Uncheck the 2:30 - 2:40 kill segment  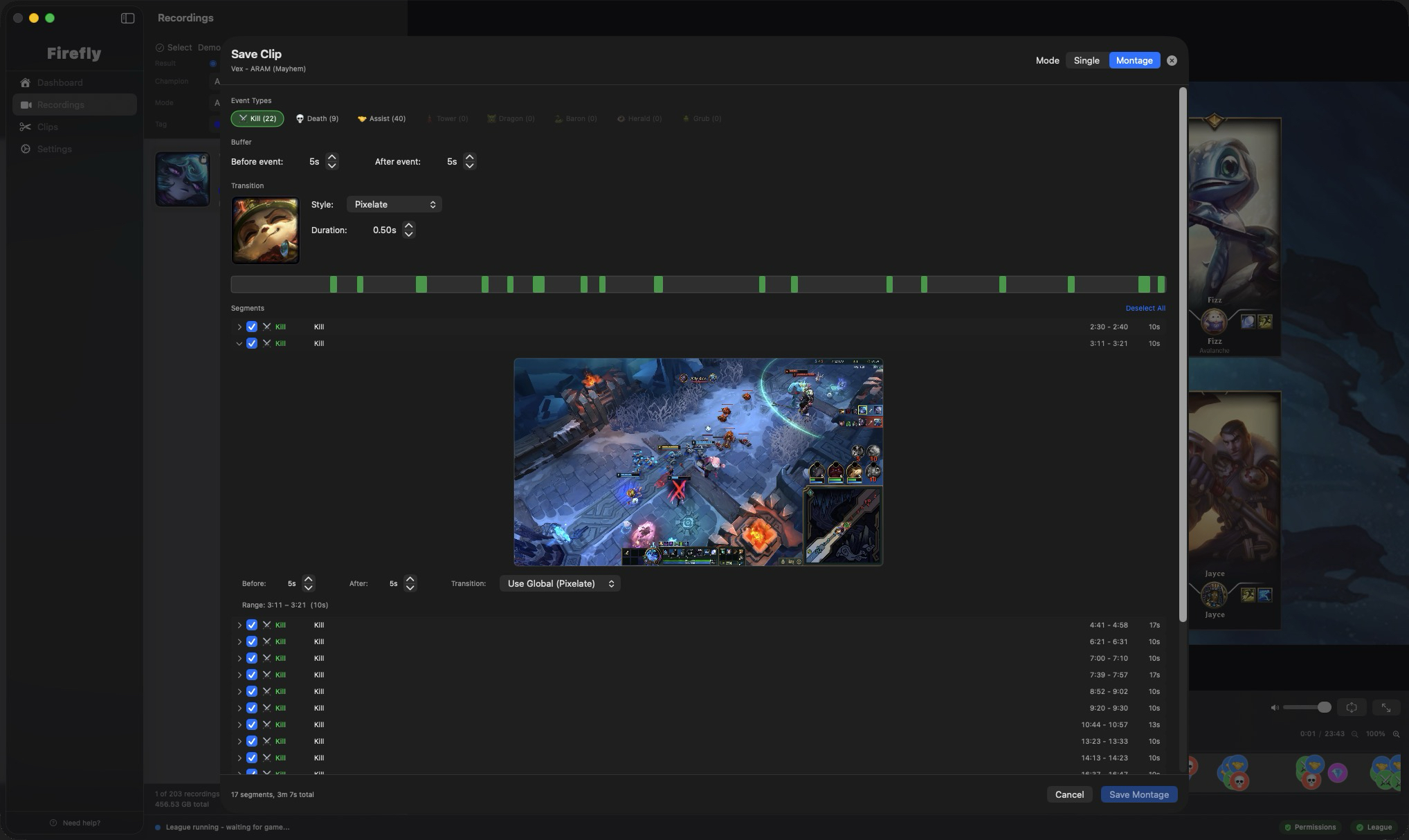point(252,327)
